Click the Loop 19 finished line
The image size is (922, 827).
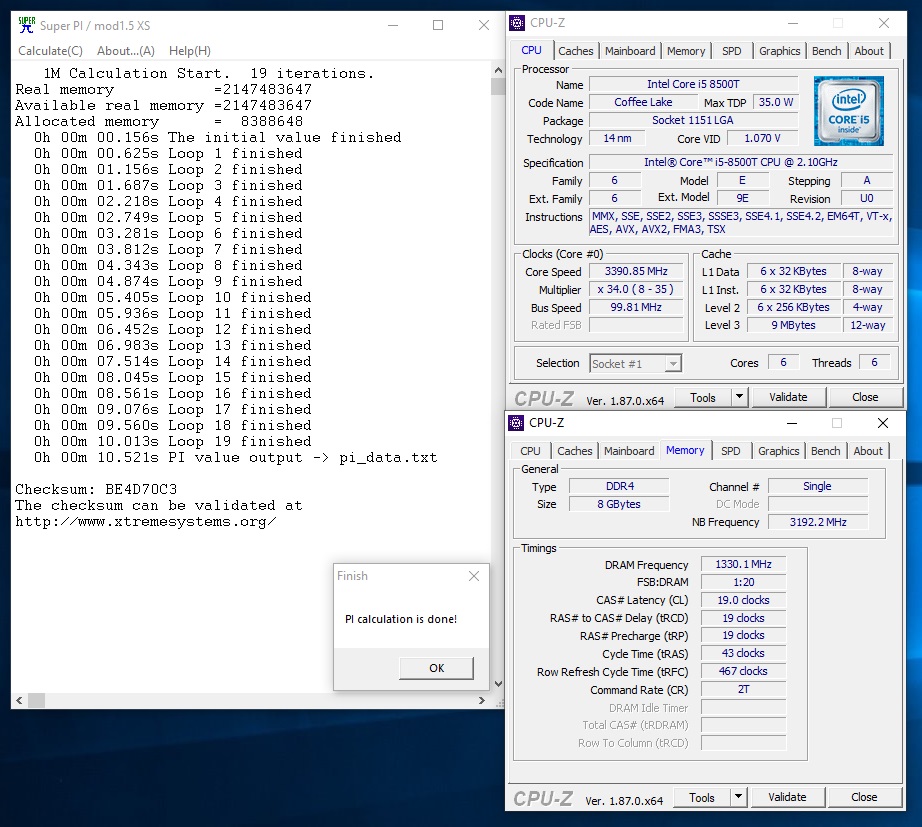coord(172,441)
